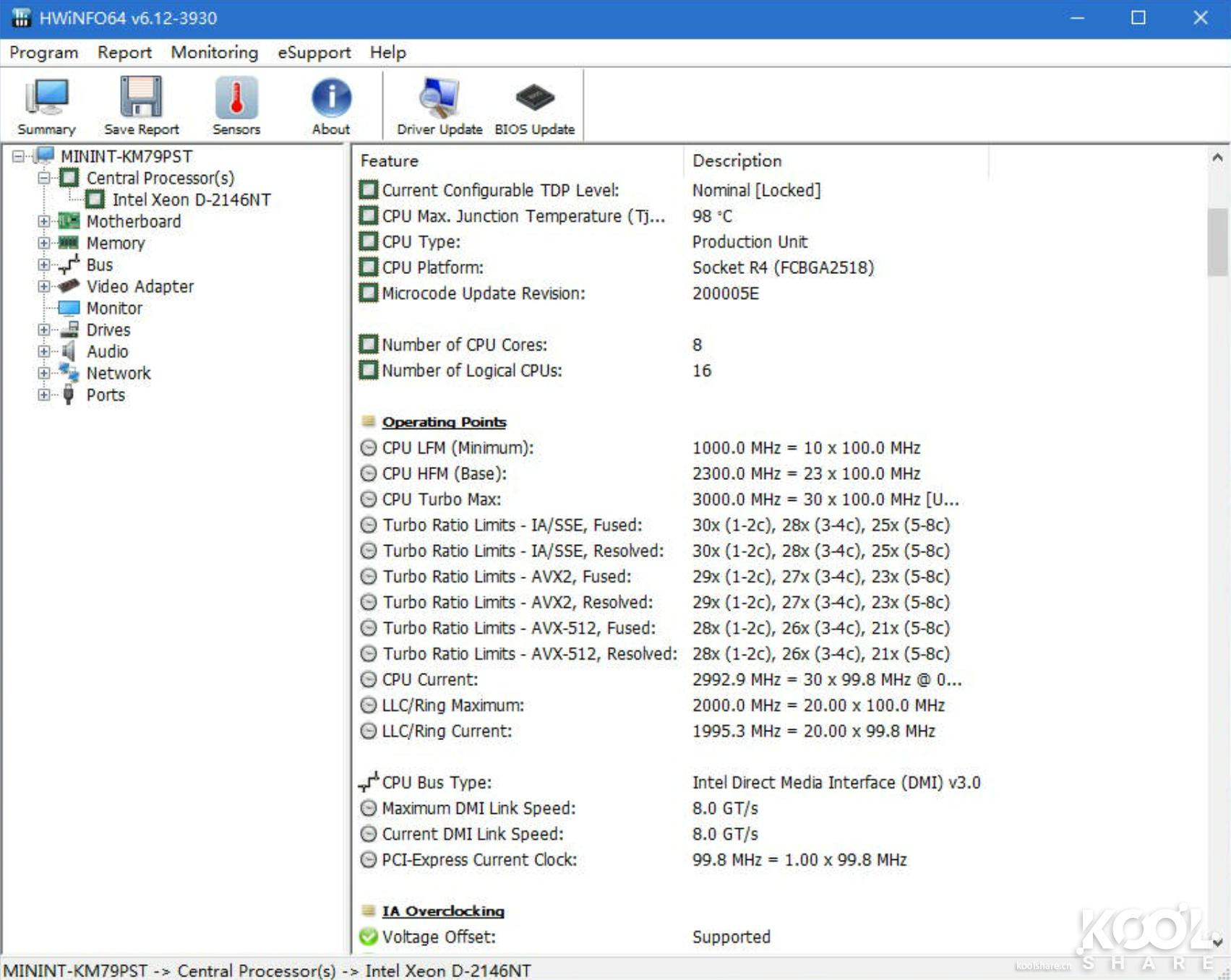Image resolution: width=1231 pixels, height=980 pixels.
Task: Click the Central Processor(s) chip icon
Action: (x=69, y=178)
